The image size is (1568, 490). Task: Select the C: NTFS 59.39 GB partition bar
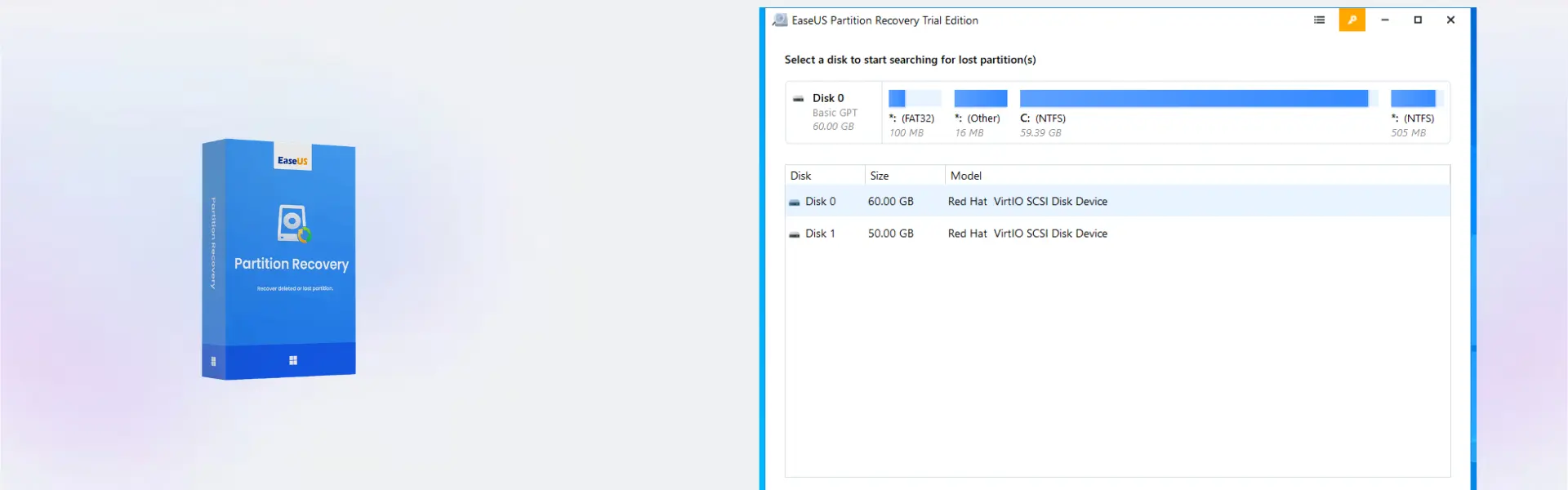coord(1199,99)
